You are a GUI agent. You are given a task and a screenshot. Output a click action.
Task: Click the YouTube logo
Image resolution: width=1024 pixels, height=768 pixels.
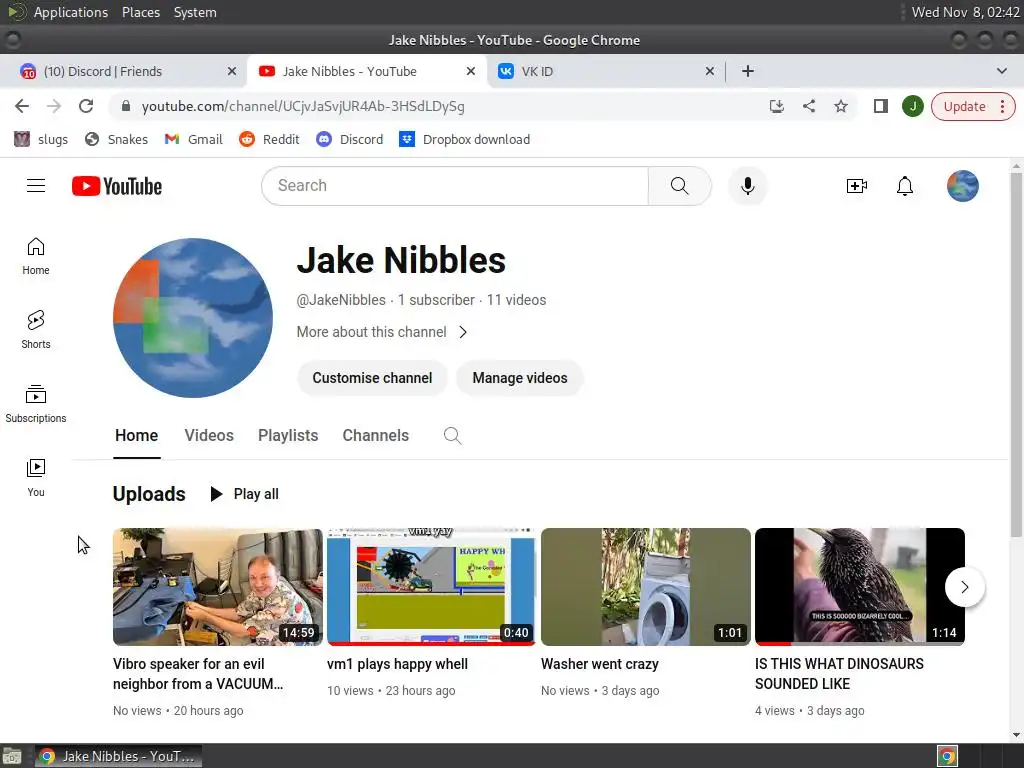click(117, 186)
